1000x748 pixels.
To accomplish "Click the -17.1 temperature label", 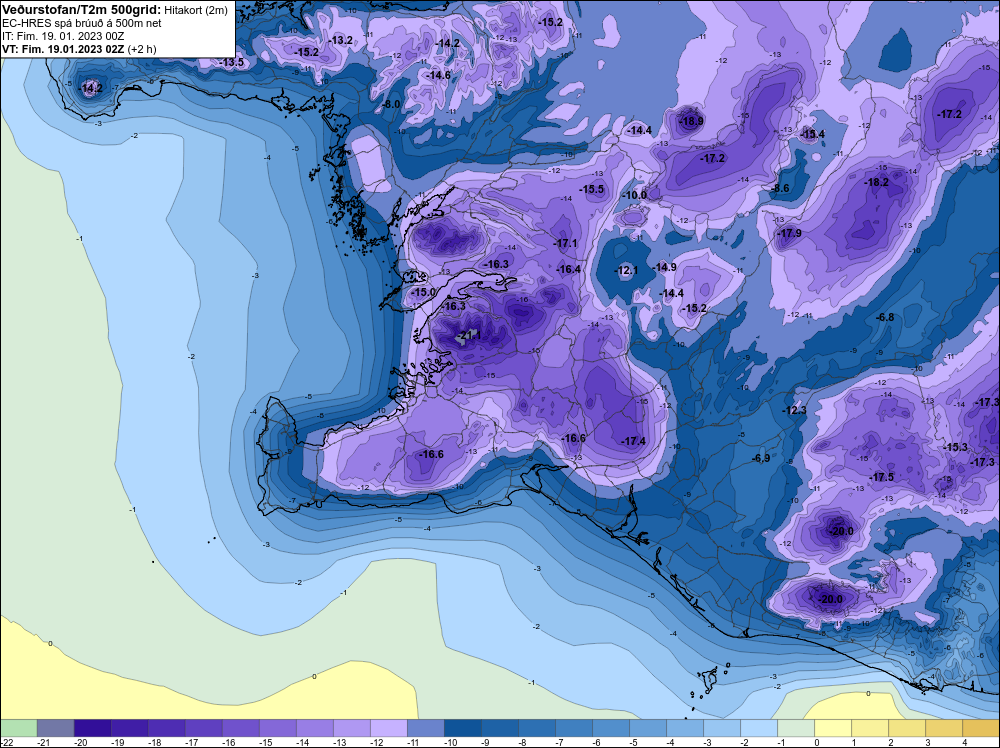I will [565, 244].
